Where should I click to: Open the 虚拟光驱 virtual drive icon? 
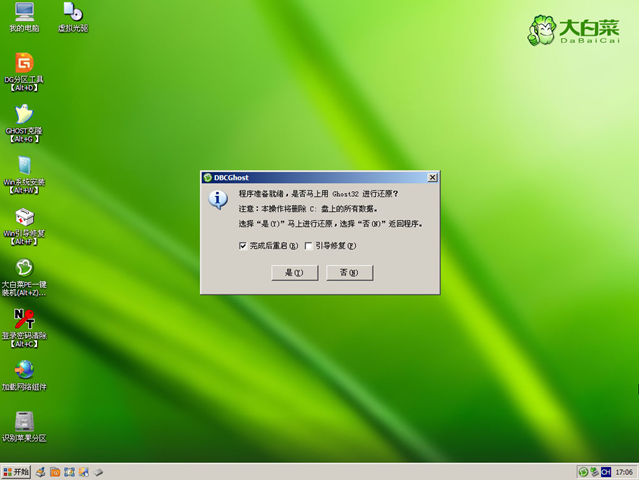(x=72, y=13)
